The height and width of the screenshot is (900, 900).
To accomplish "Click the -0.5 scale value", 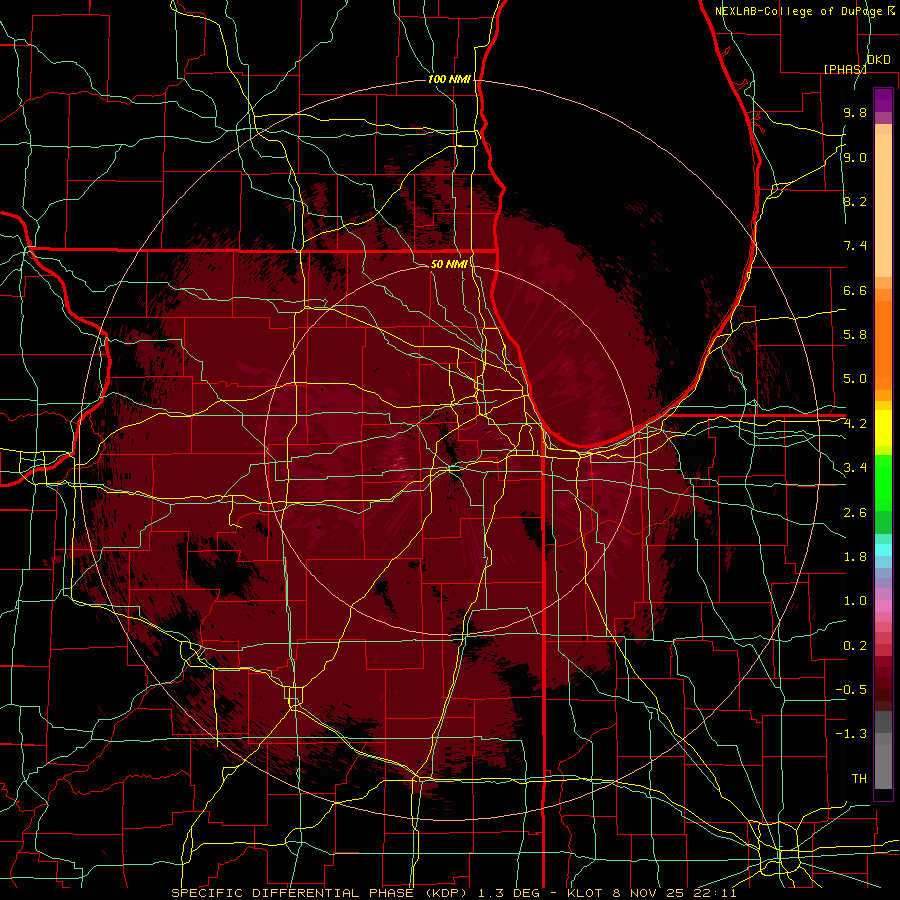I will click(x=851, y=690).
